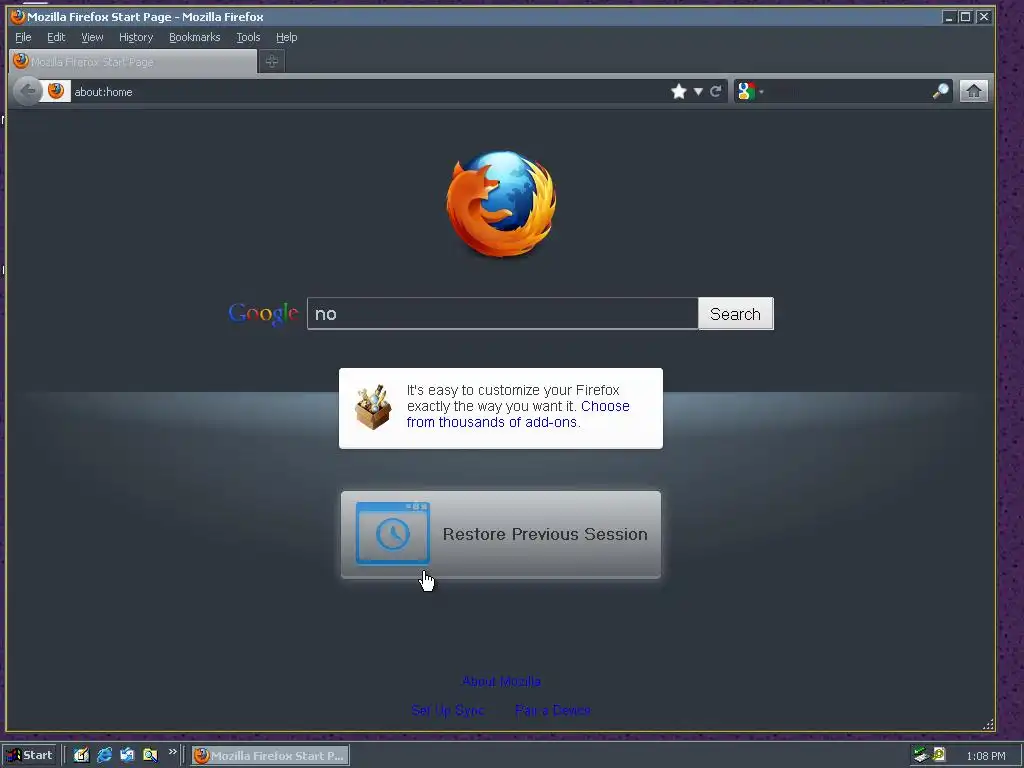Click the second system tray icon near the clock
Screen dimensions: 1024x768
[939, 754]
